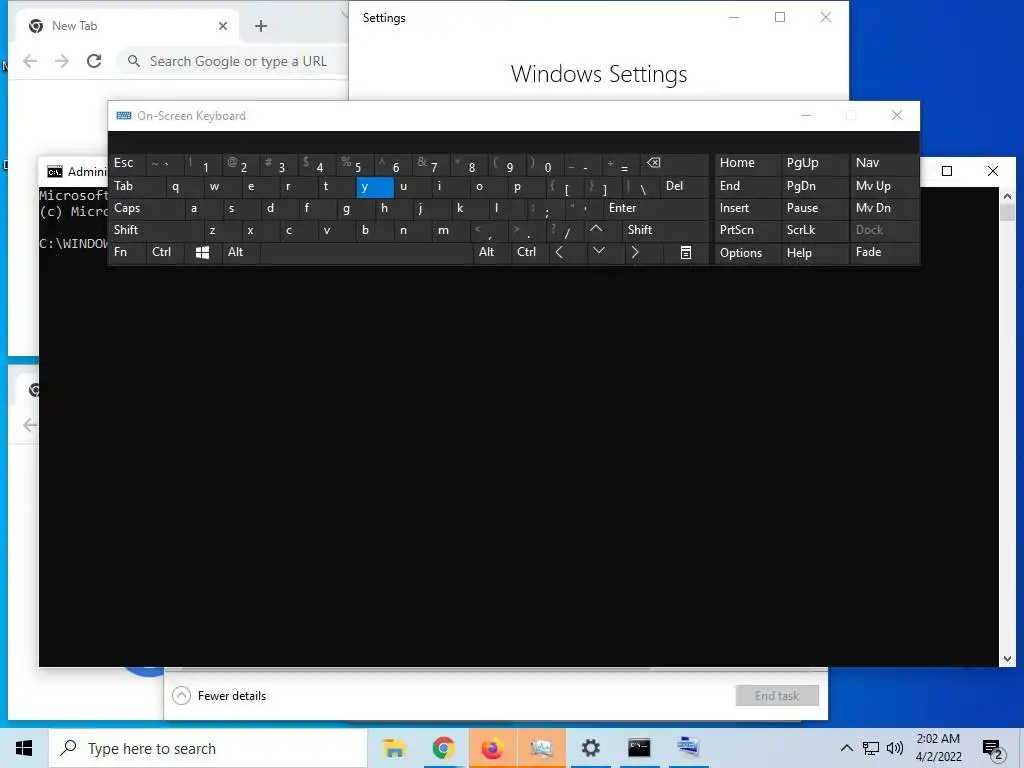Screen dimensions: 1024x768
Task: Click the End key on On-Screen Keyboard
Action: (x=747, y=186)
